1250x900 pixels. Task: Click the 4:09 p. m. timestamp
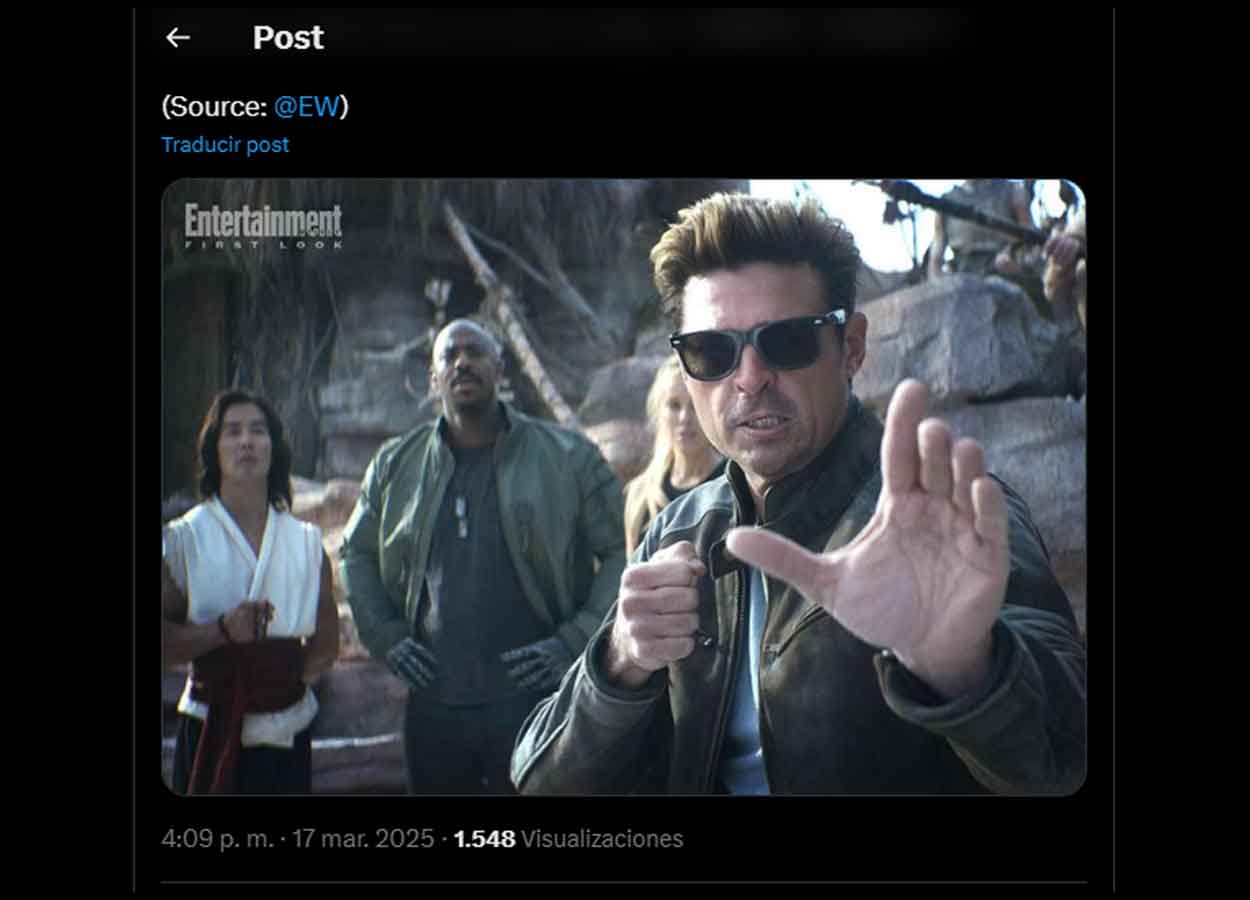point(216,838)
